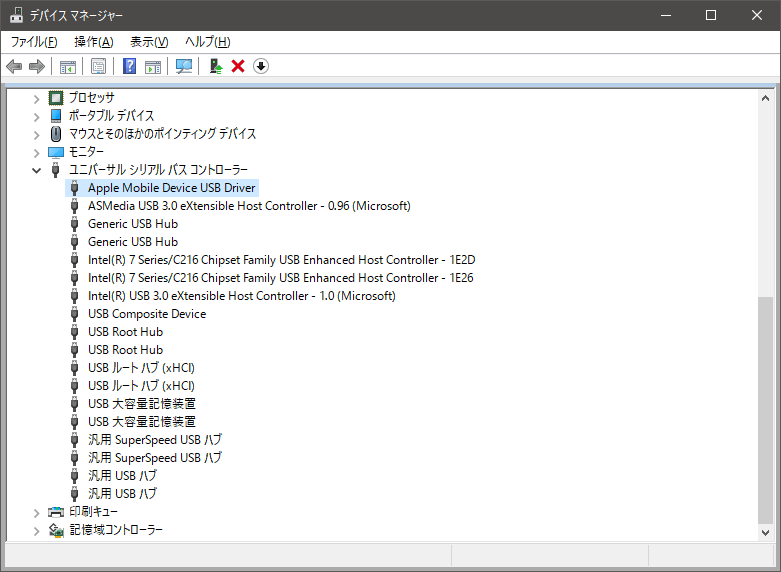Viewport: 781px width, 572px height.
Task: Select the 印刷キュー label
Action: (93, 512)
